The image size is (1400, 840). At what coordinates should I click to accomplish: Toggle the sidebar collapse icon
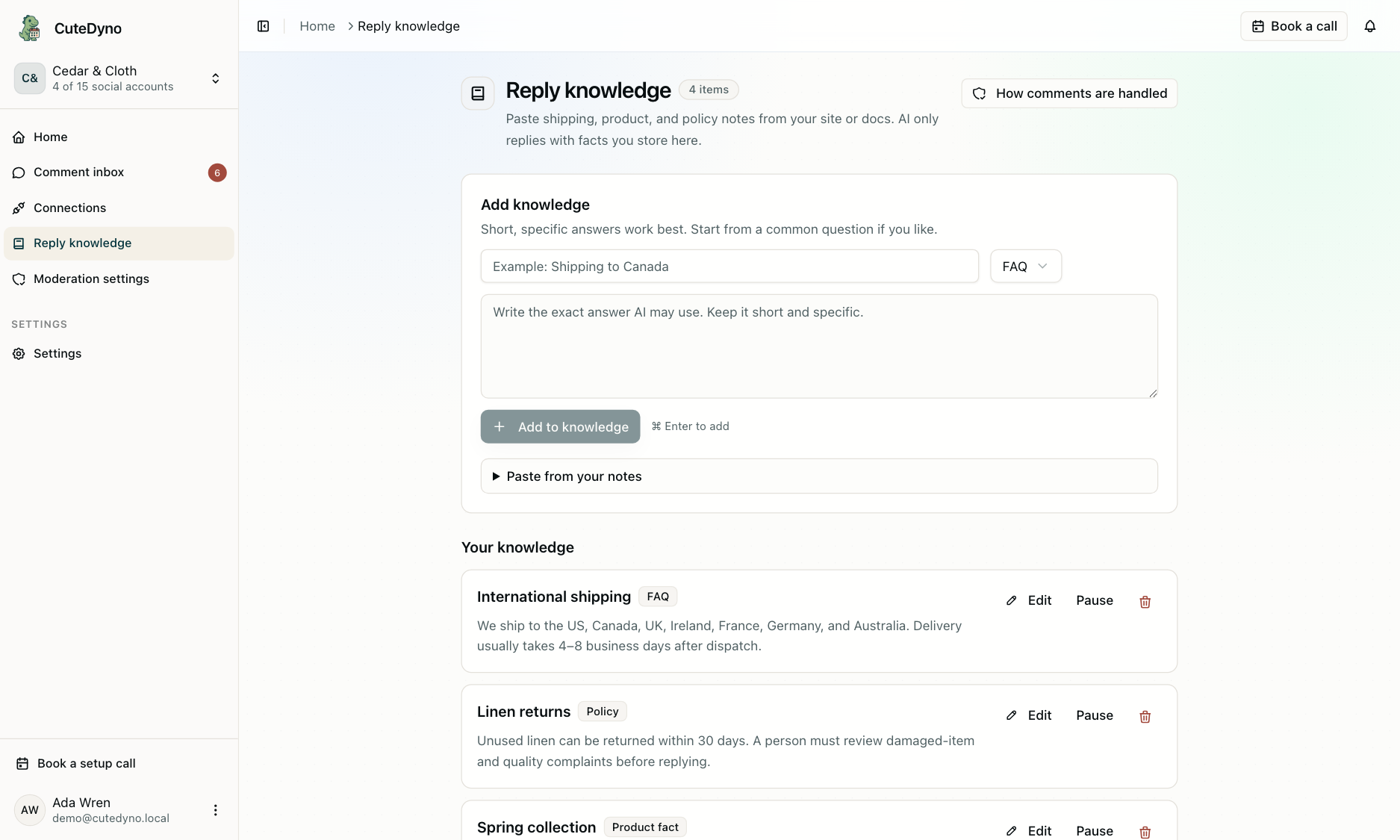pos(263,26)
